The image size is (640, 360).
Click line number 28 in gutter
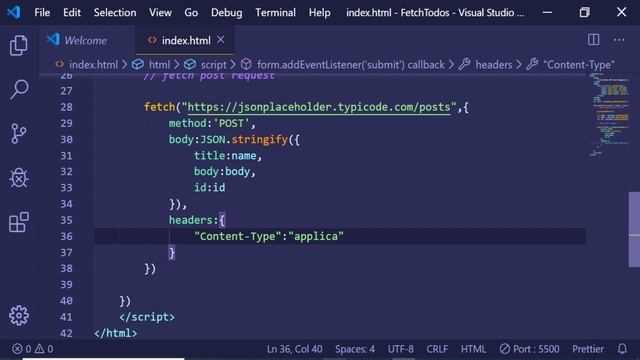pos(66,107)
